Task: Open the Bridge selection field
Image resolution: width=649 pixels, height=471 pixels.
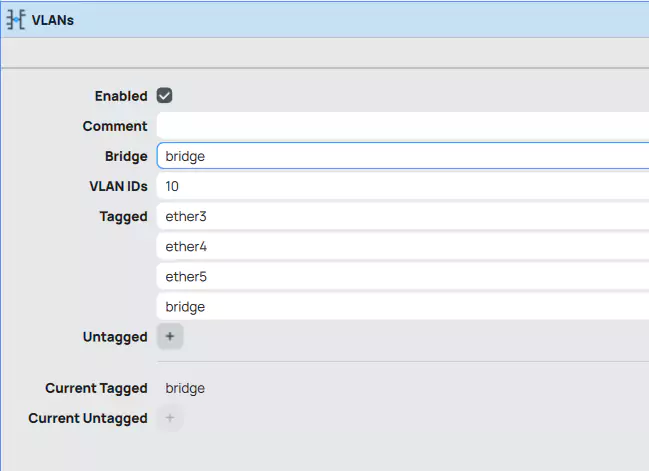Action: coord(400,156)
